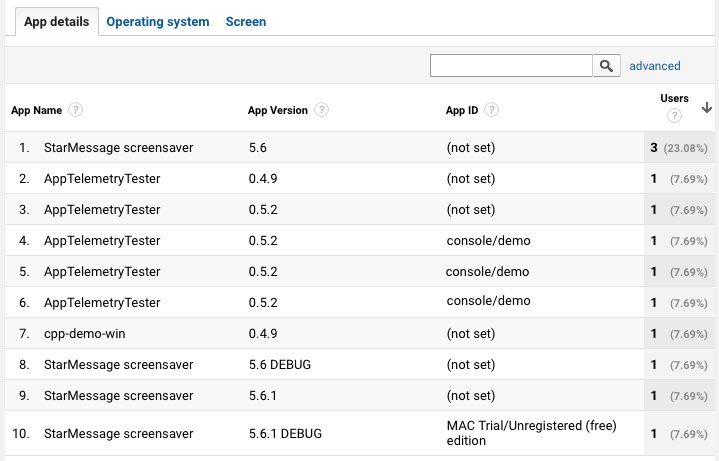Screen dimensions: 719x461
Task: Open App ID help question icon
Action: pos(491,110)
